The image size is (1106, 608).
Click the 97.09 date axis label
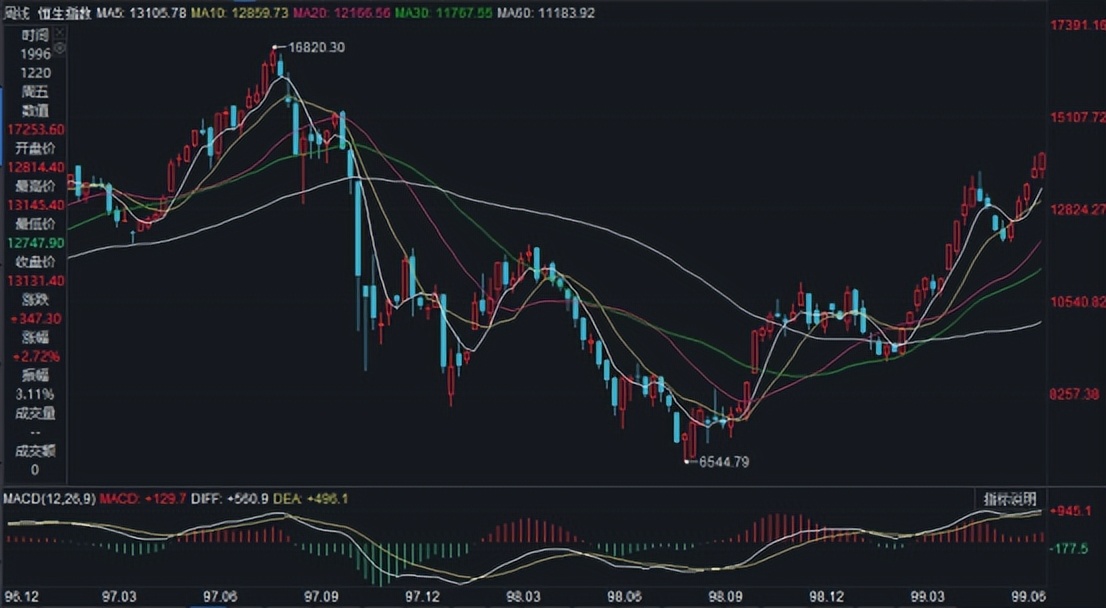tap(321, 597)
